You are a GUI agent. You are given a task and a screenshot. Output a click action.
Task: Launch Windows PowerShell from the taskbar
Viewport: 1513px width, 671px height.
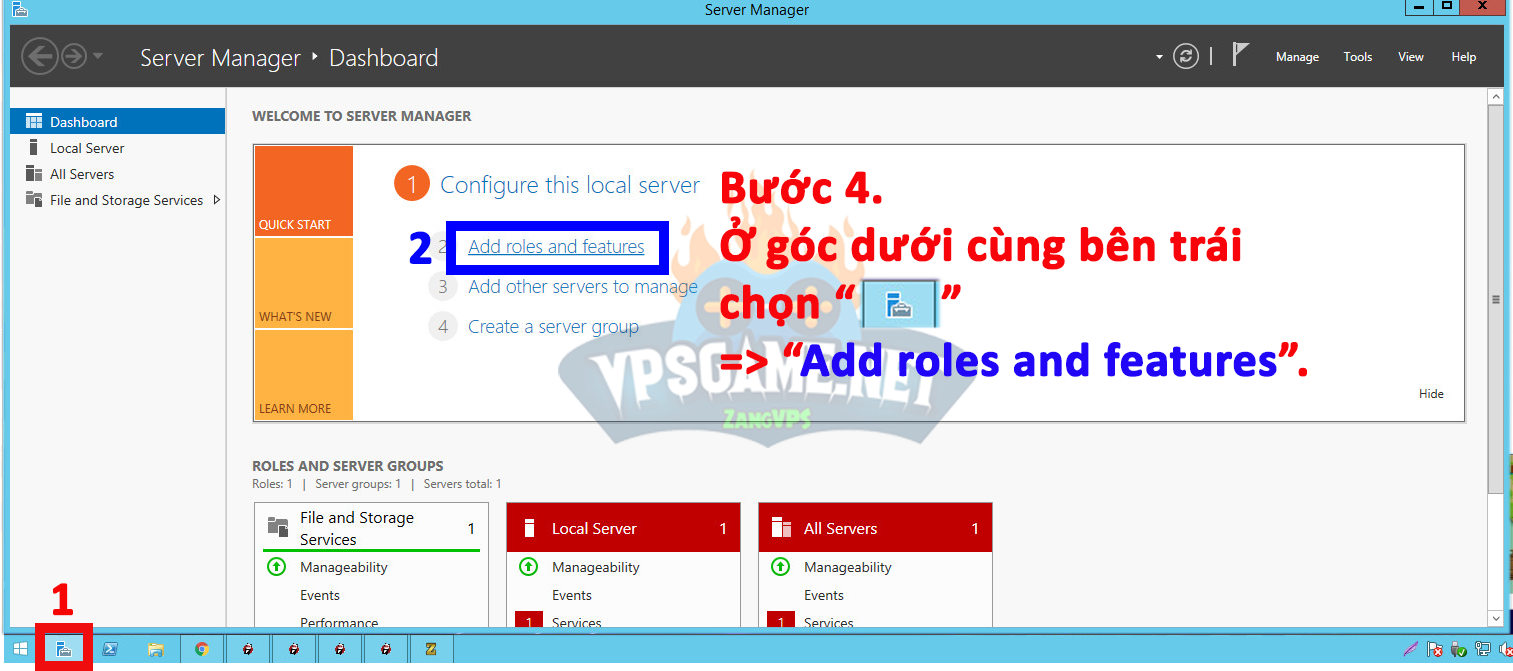coord(110,649)
